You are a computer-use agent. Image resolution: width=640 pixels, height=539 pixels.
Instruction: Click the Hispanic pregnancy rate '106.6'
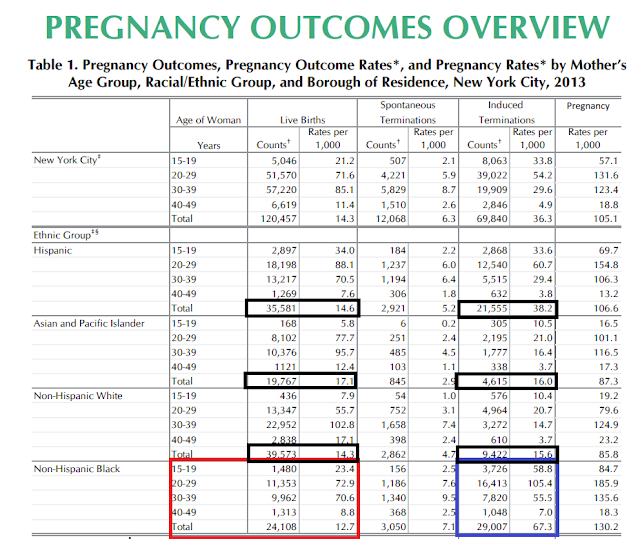pyautogui.click(x=606, y=308)
